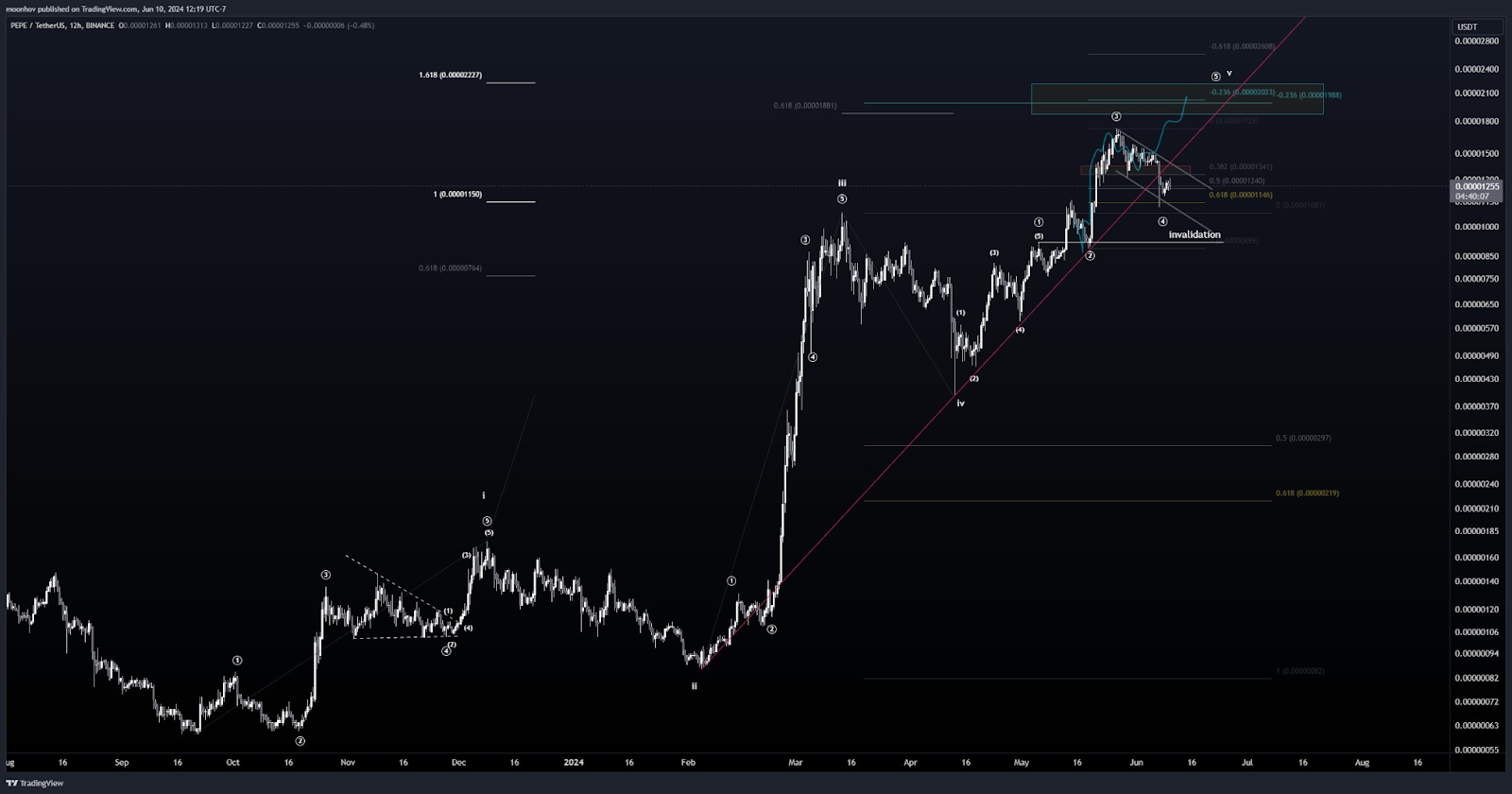Click 0.00001500 on the price axis
The image size is (1512, 794).
click(1477, 154)
